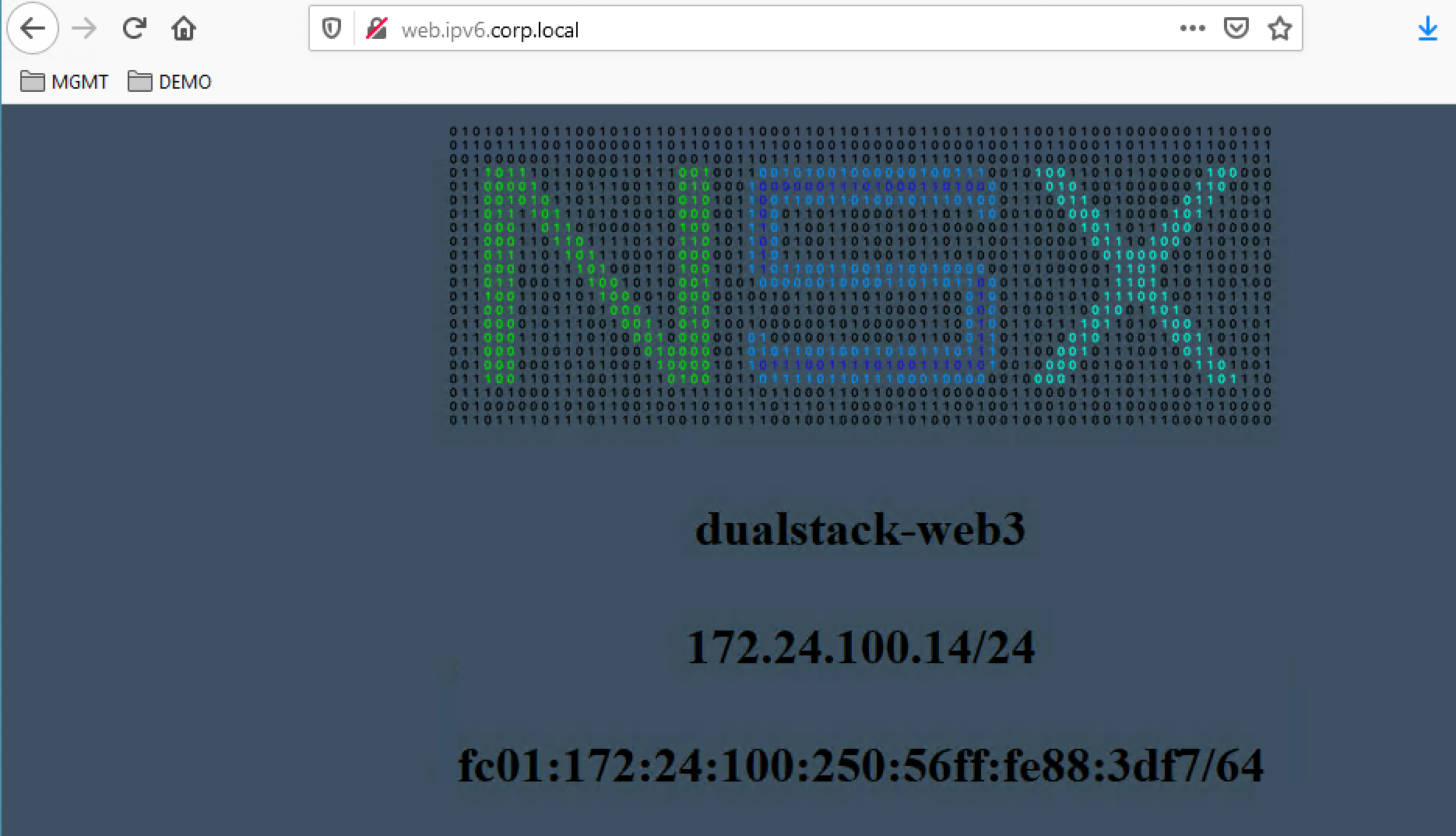Open the tracking protection shield icon

point(332,30)
